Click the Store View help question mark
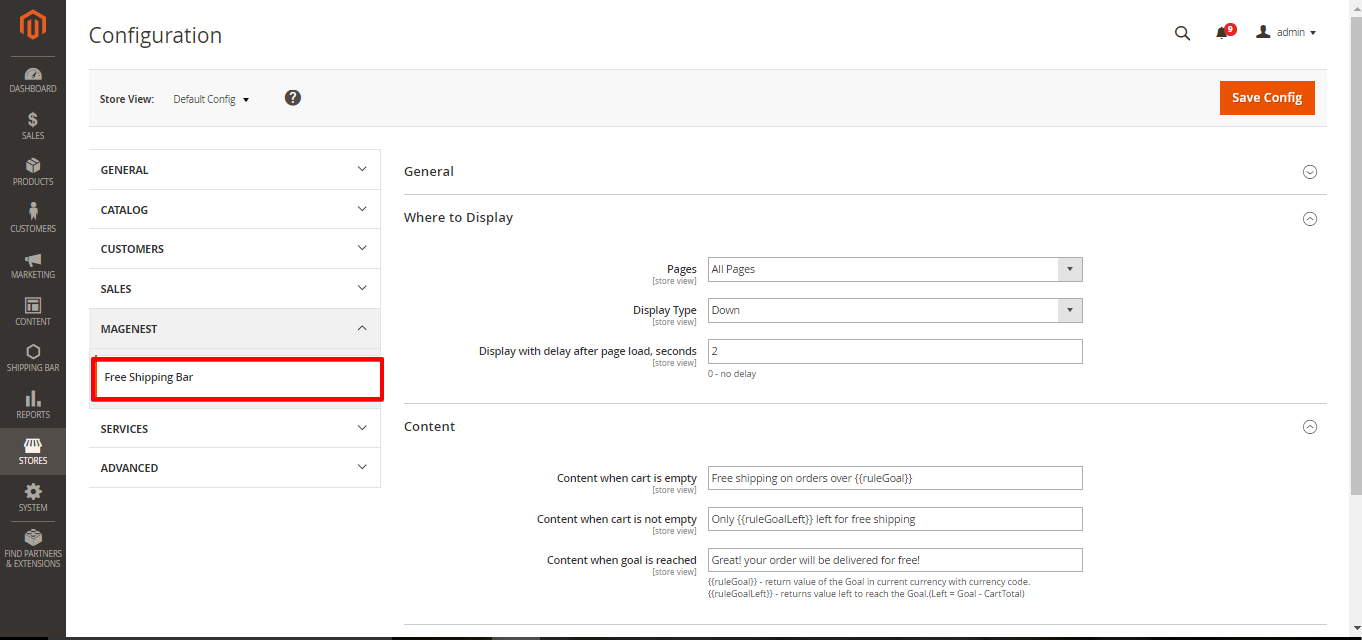This screenshot has height=640, width=1362. (293, 98)
